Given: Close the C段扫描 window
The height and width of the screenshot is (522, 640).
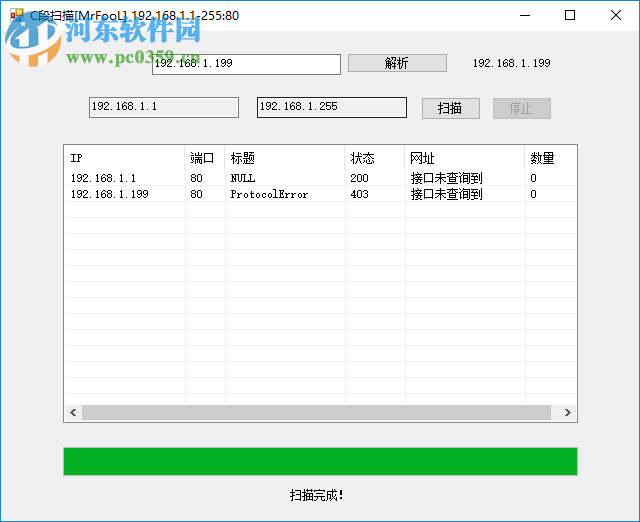Looking at the screenshot, I should 616,16.
